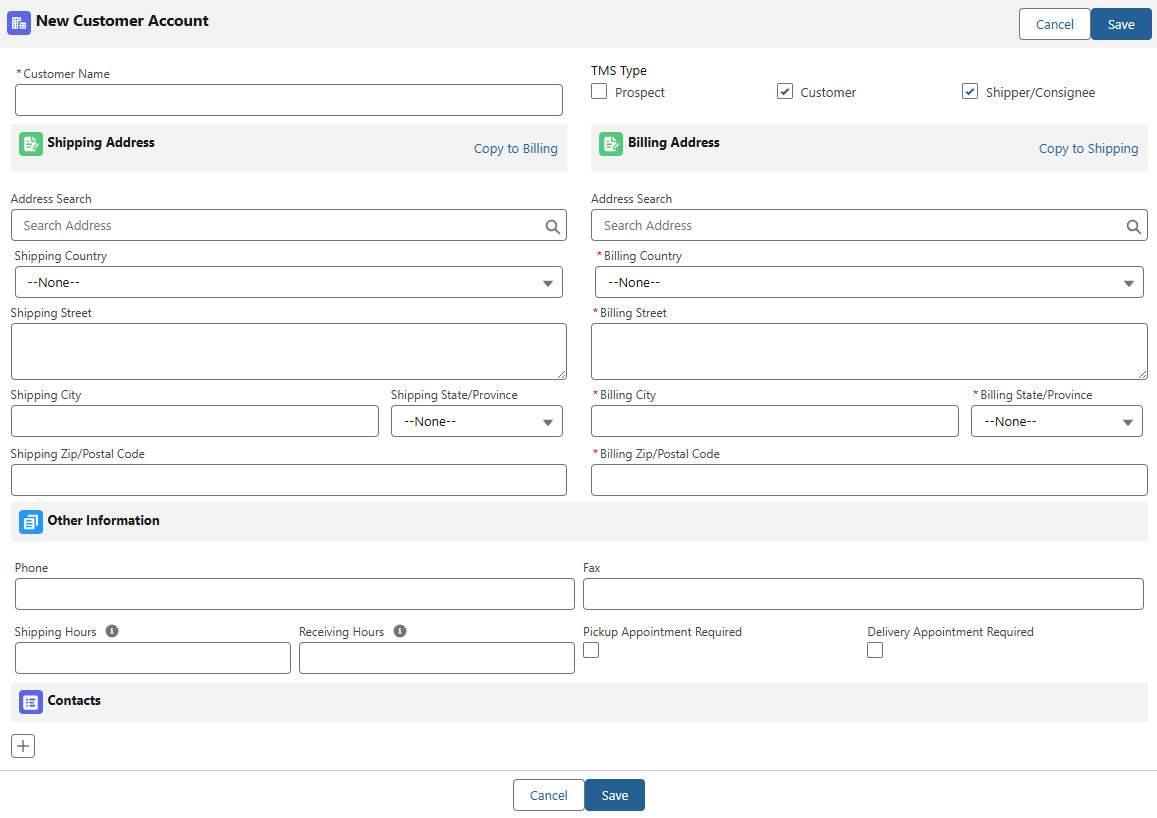Focus the Customer Name field
The height and width of the screenshot is (818, 1157).
(289, 100)
